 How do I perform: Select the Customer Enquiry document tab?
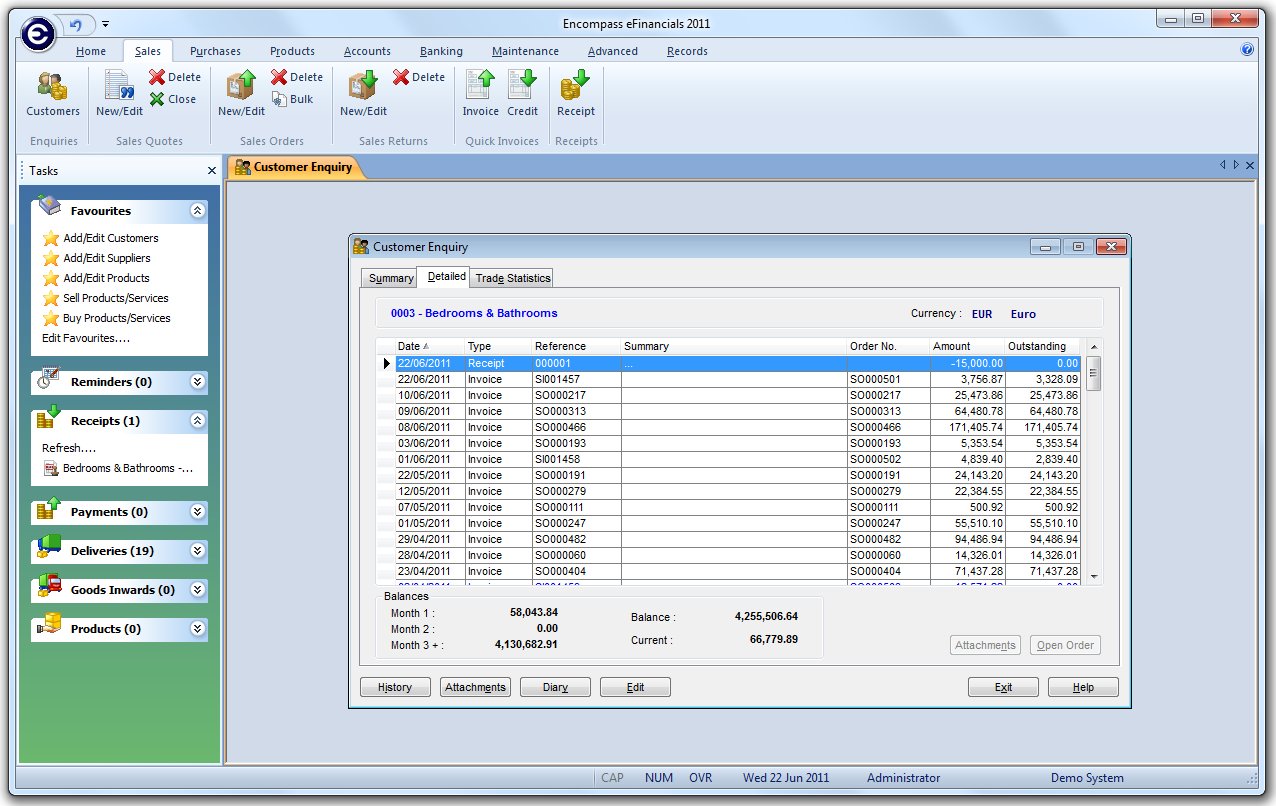pos(295,167)
